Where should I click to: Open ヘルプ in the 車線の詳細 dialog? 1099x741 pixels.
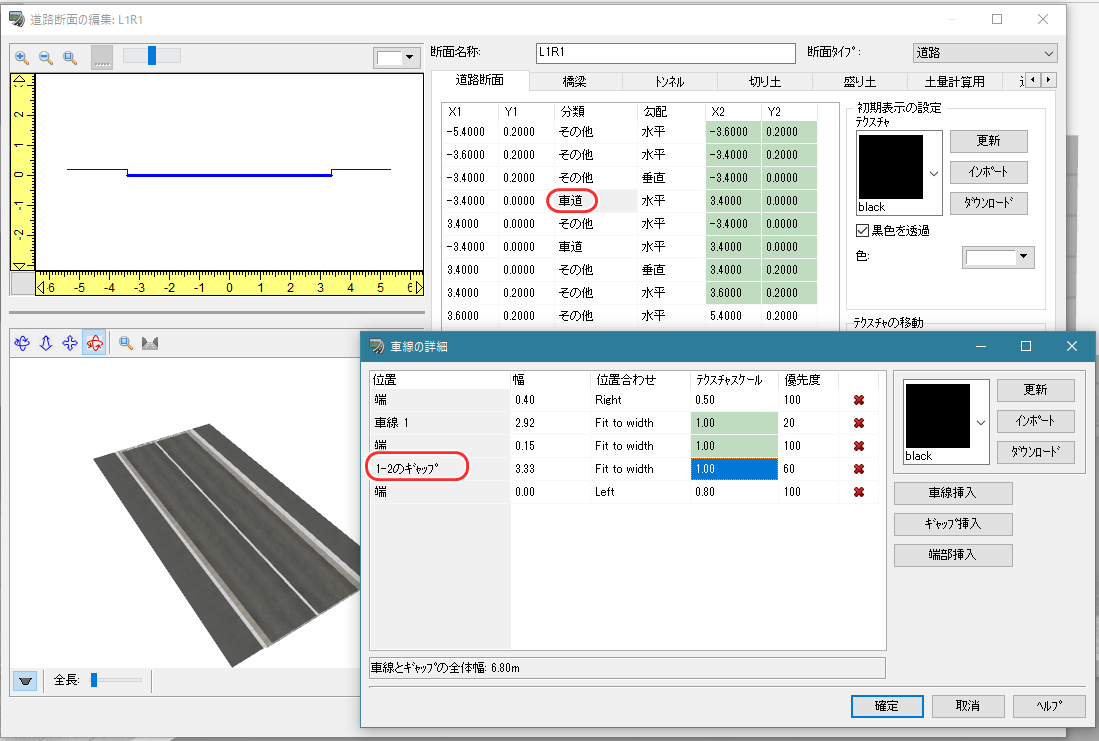(x=1049, y=706)
